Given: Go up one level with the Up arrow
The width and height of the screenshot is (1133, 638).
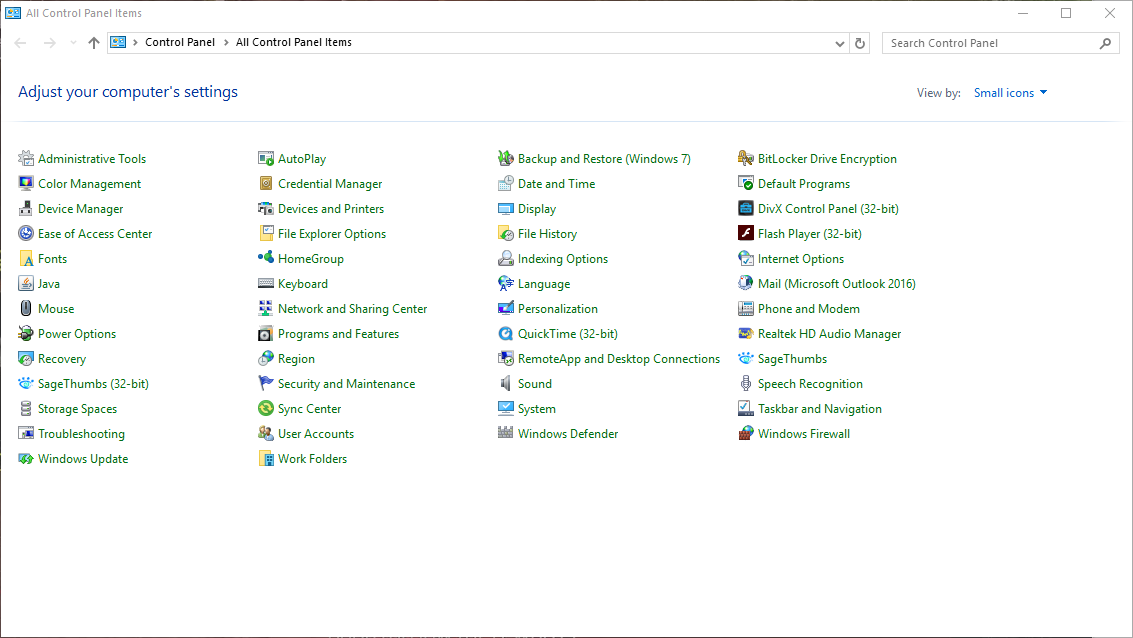Looking at the screenshot, I should [94, 43].
